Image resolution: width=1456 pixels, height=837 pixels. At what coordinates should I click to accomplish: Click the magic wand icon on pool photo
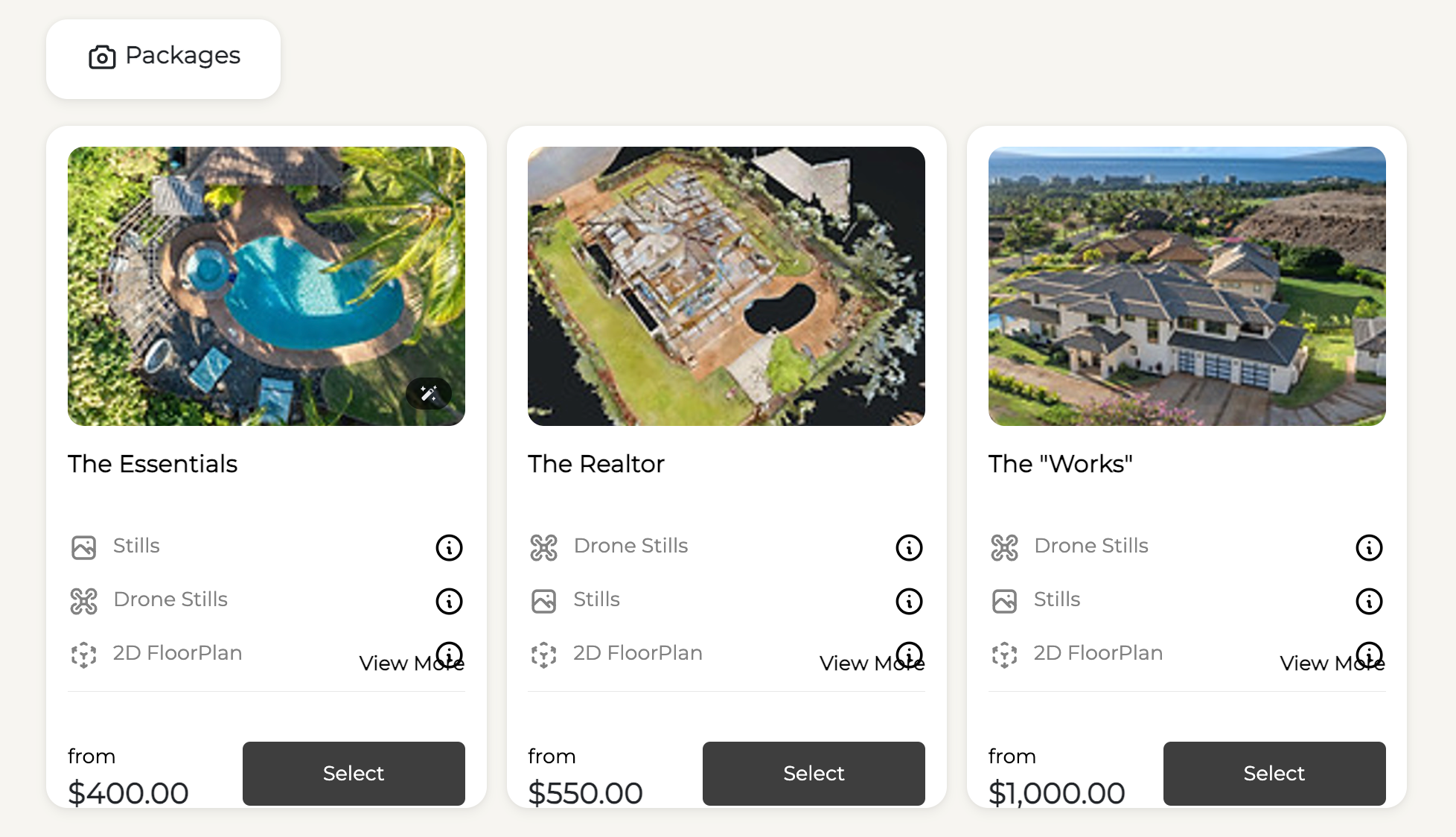429,393
